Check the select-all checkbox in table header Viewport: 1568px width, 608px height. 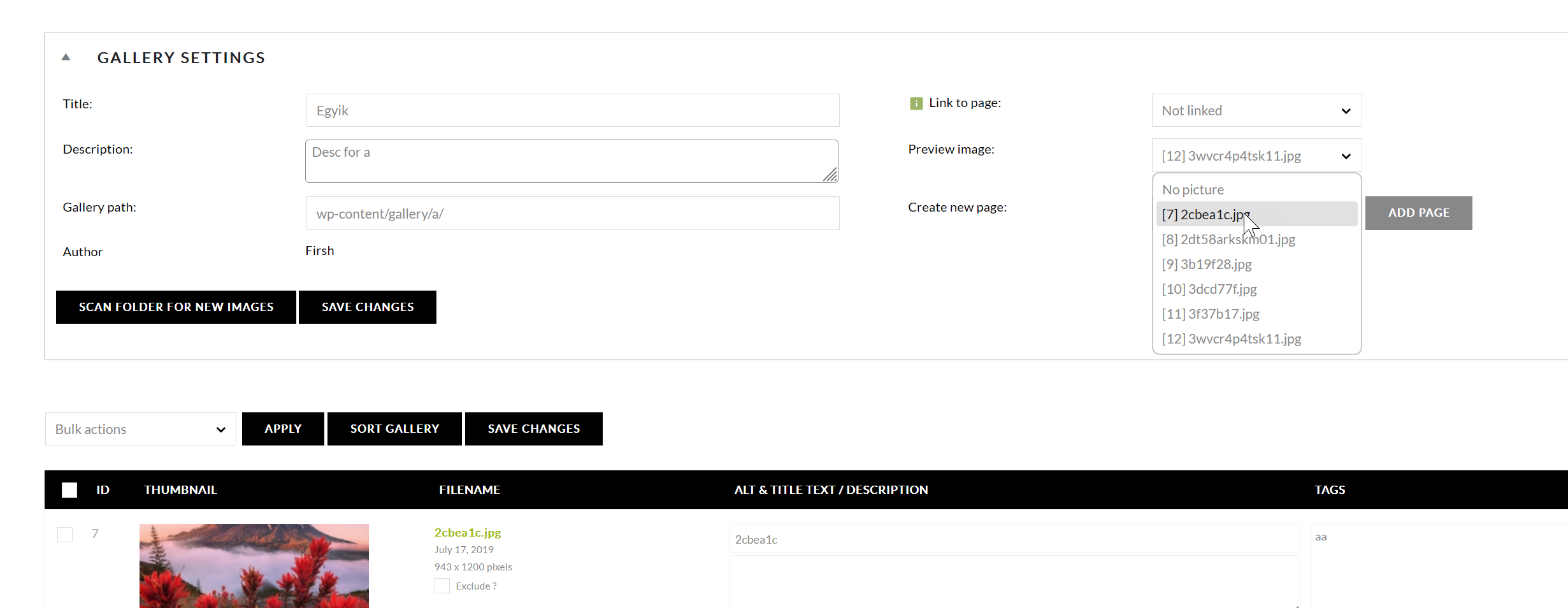coord(69,490)
